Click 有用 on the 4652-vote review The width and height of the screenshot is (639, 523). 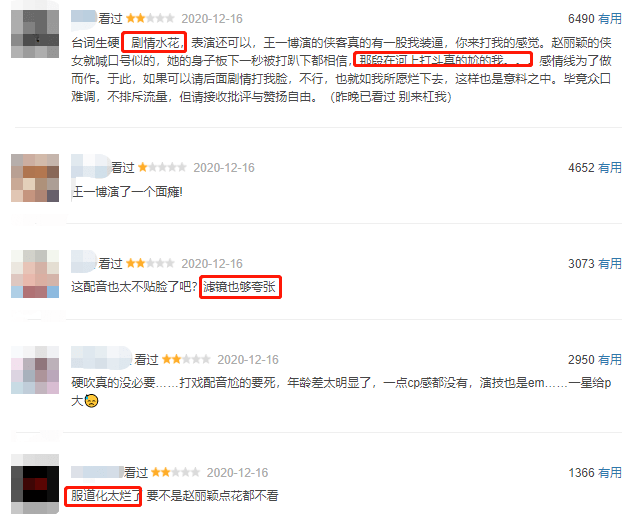pyautogui.click(x=610, y=168)
